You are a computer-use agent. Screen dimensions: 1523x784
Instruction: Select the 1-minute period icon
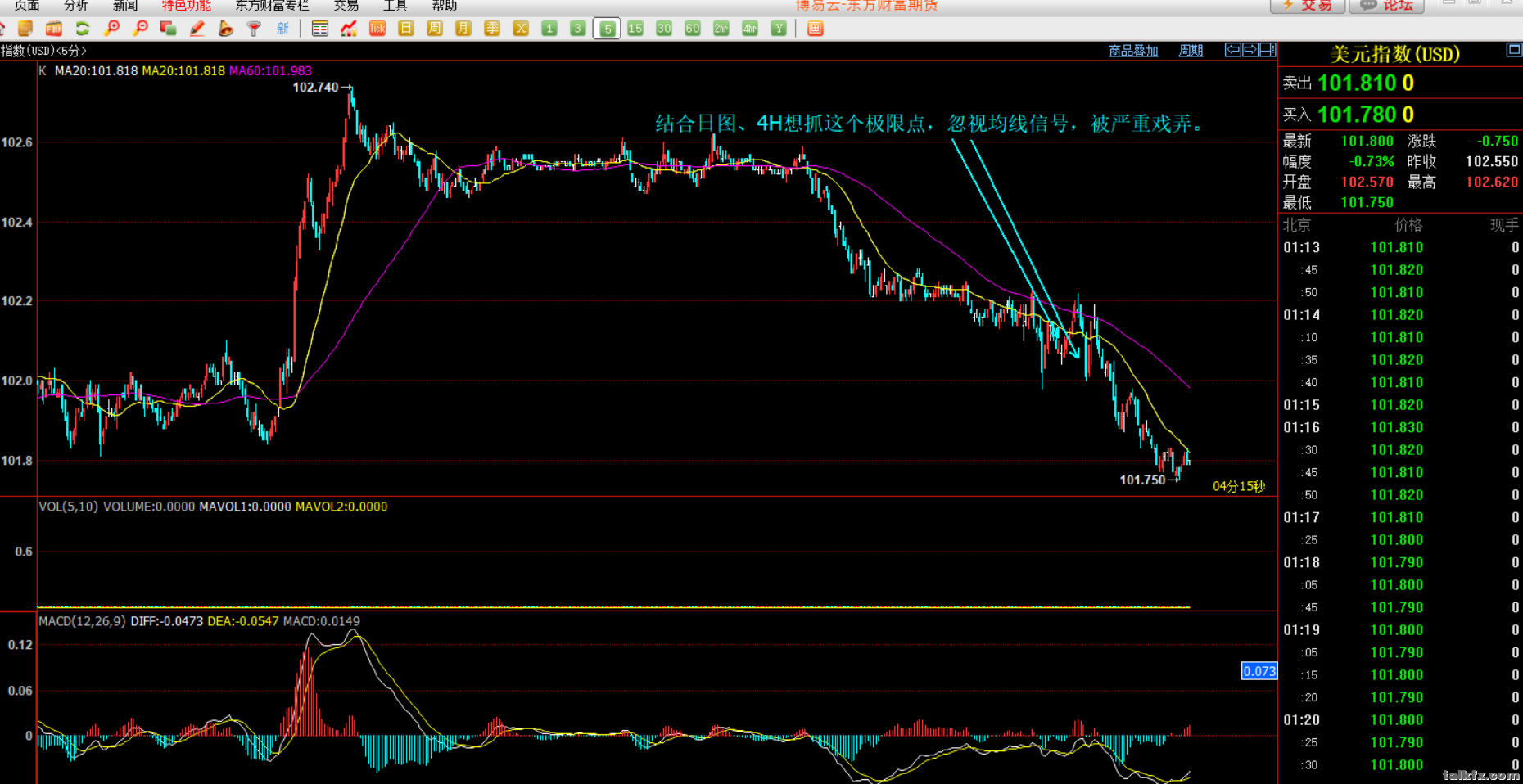coord(549,29)
